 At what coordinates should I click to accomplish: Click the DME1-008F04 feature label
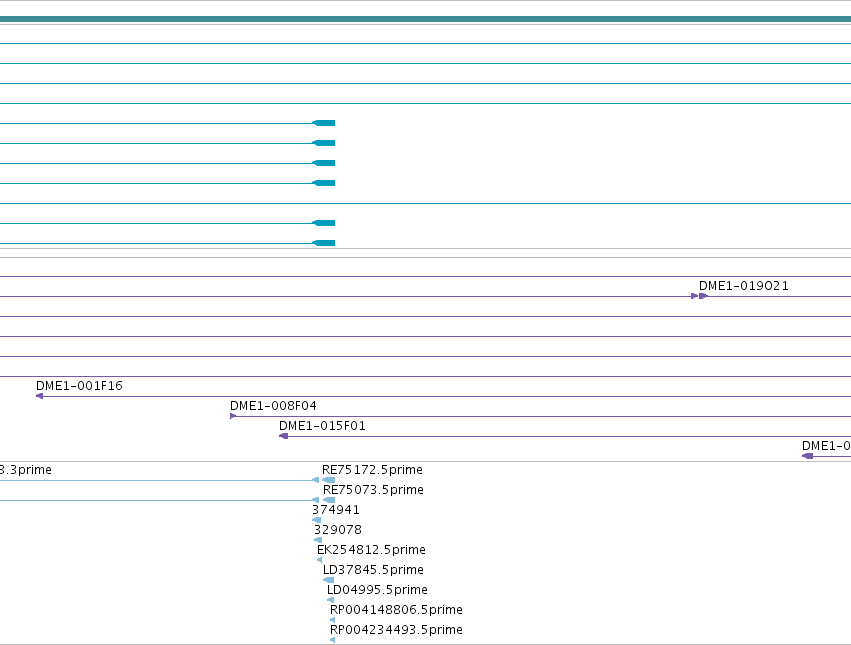(273, 406)
